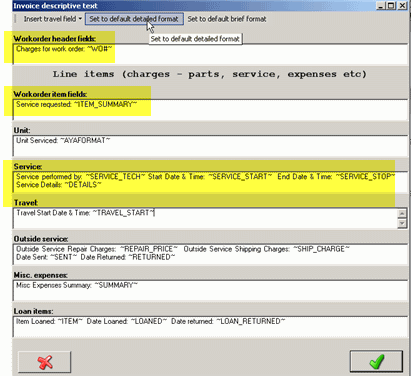The height and width of the screenshot is (376, 411).
Task: Click the ~SERVICE_STOP~ token text
Action: (365, 176)
